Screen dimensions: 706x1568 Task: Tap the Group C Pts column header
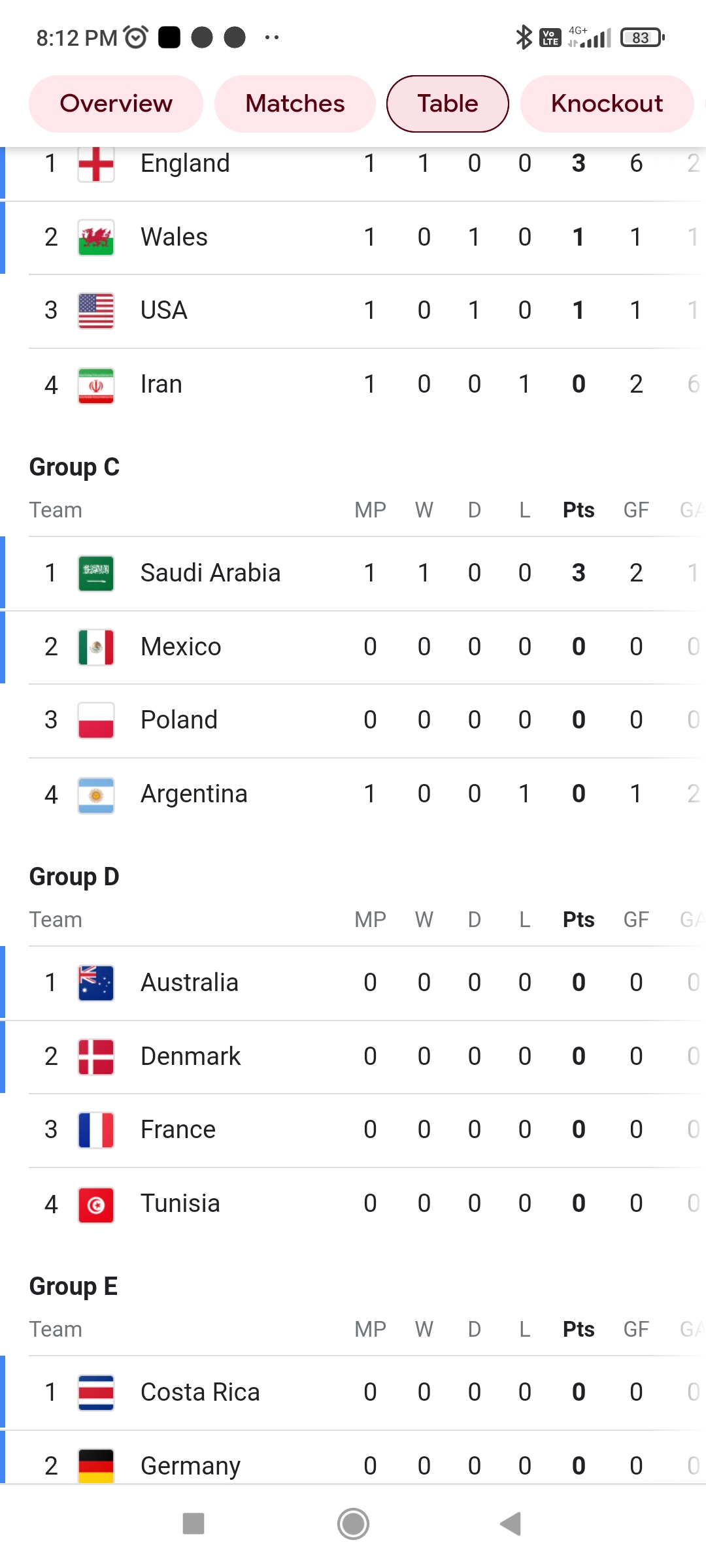579,510
